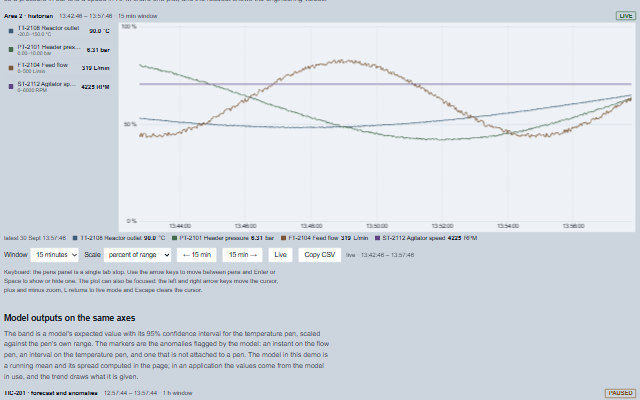Click the 13:56:00 time axis label
Image resolution: width=640 pixels, height=400 pixels.
click(573, 226)
